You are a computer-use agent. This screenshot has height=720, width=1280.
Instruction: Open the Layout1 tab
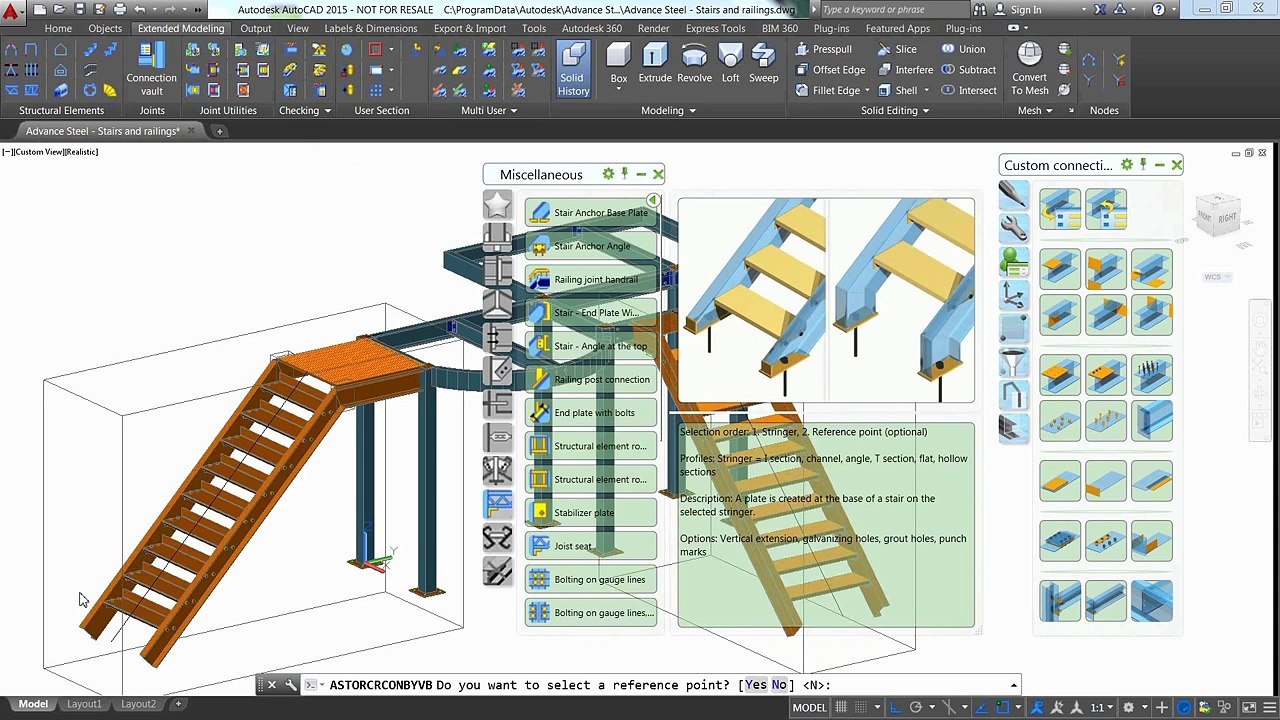point(84,704)
